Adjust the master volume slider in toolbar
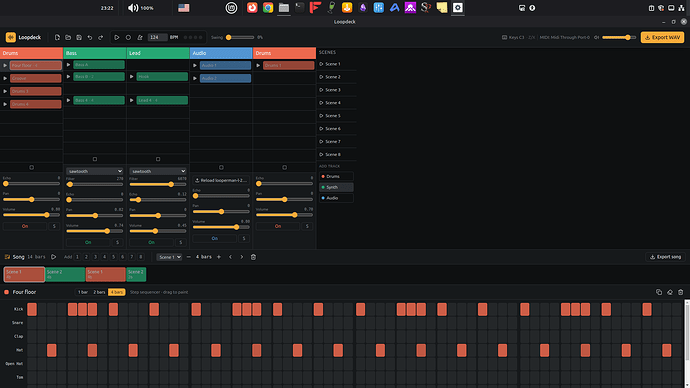 tap(619, 37)
